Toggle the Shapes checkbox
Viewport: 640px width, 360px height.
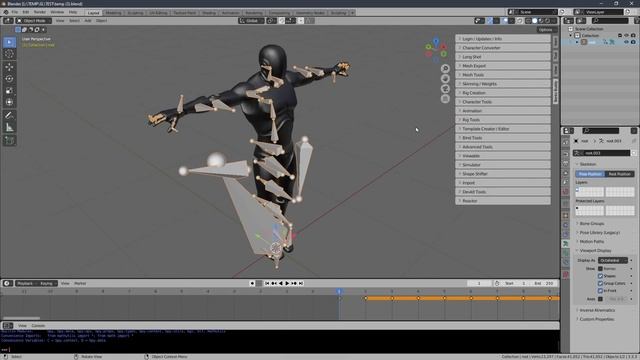pos(600,276)
